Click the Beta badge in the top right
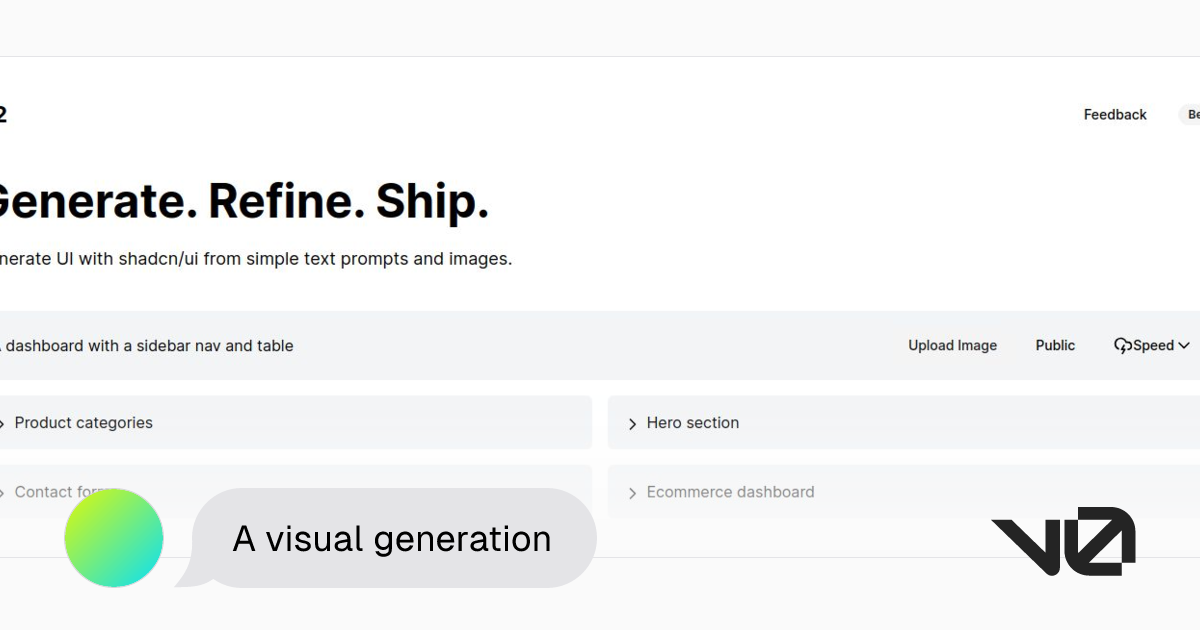This screenshot has width=1200, height=630. coord(1192,114)
